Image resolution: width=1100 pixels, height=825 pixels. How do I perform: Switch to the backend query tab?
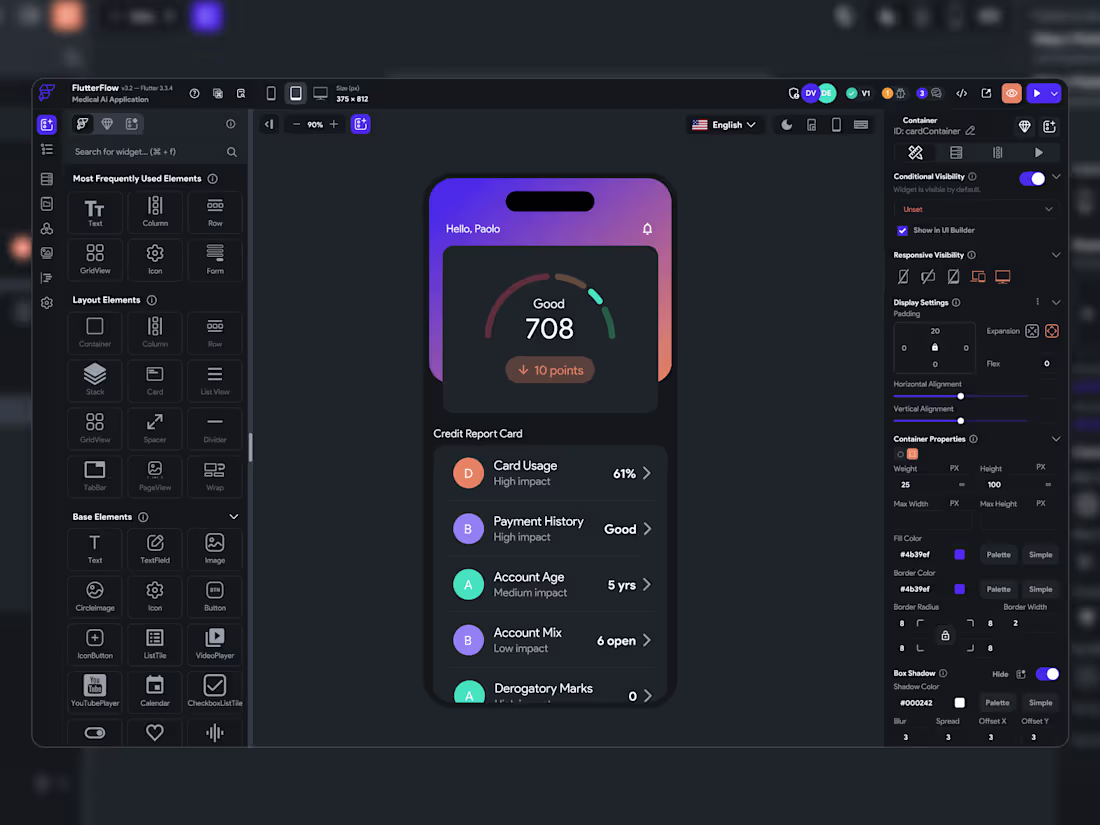[x=956, y=153]
